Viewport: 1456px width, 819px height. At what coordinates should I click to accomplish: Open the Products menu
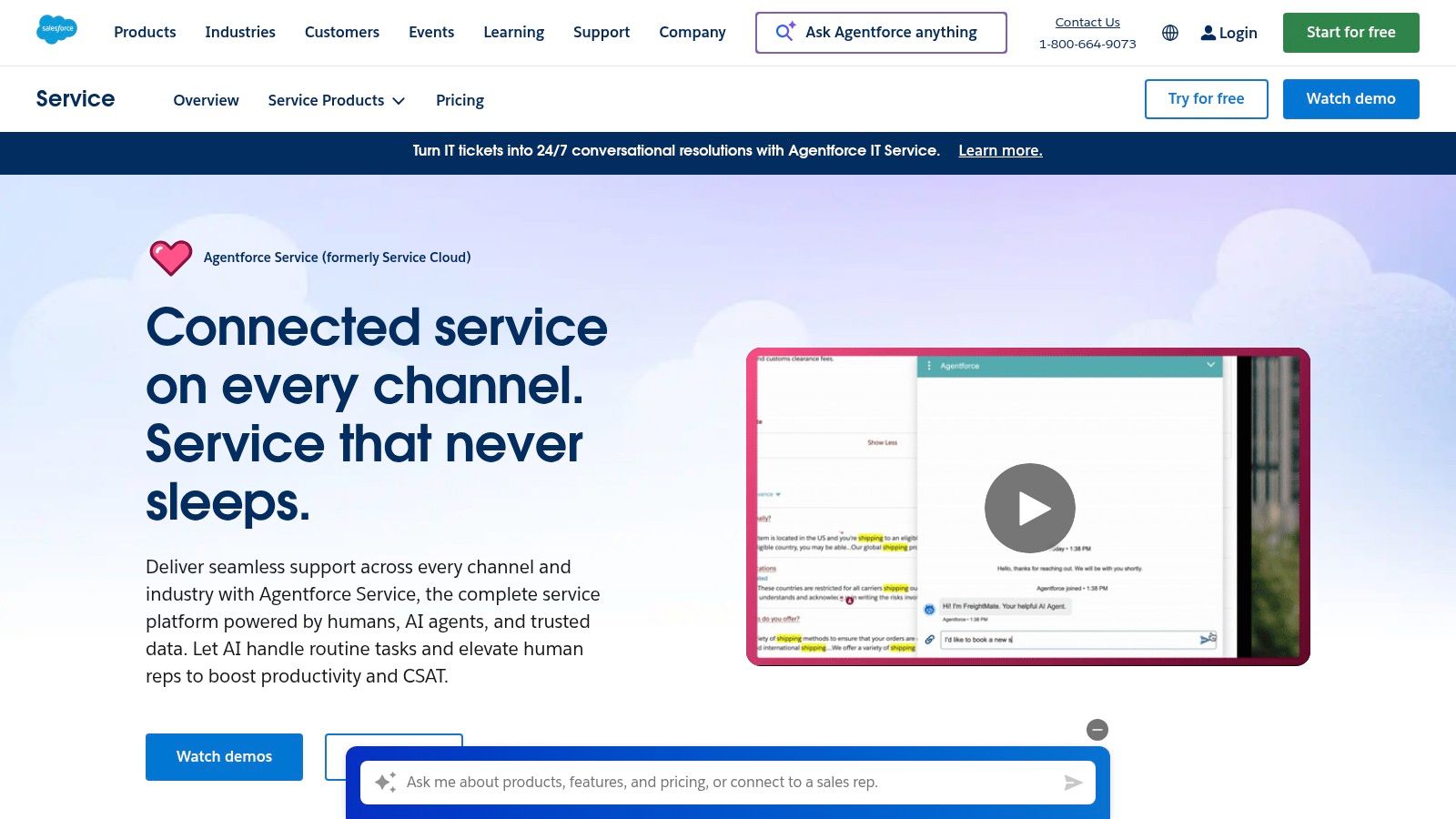(144, 32)
